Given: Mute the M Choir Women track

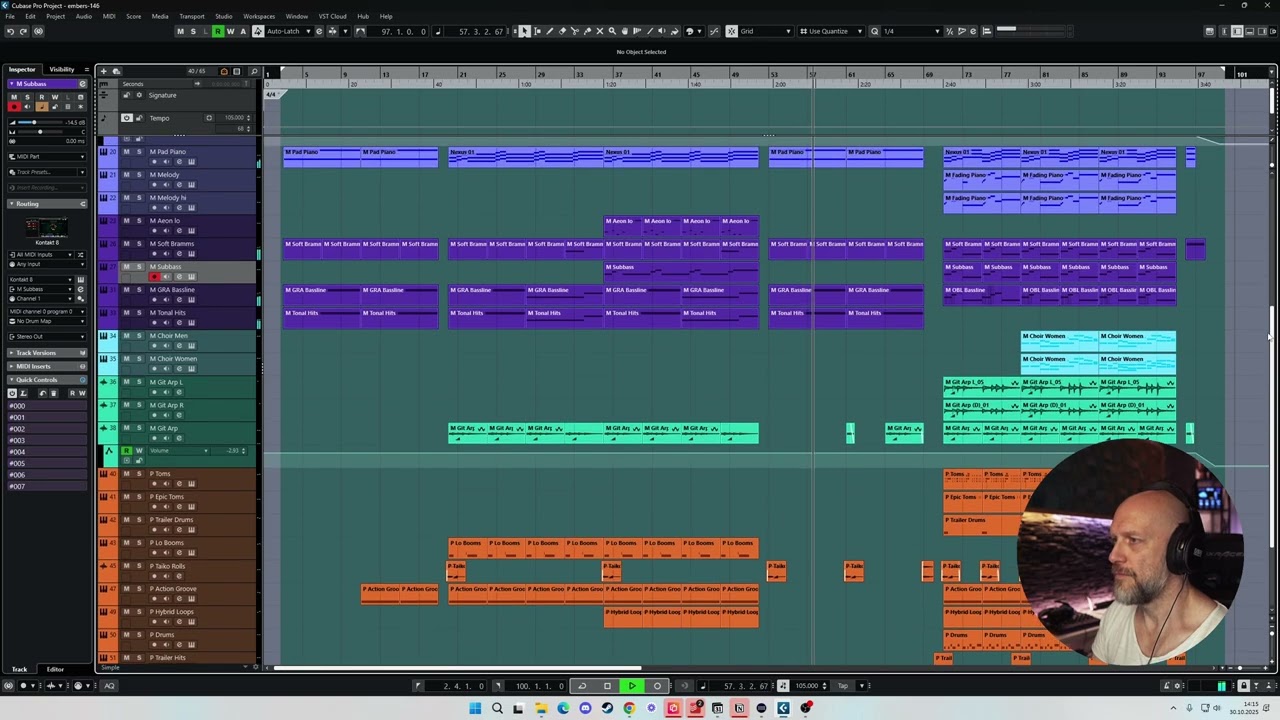Looking at the screenshot, I should [126, 359].
